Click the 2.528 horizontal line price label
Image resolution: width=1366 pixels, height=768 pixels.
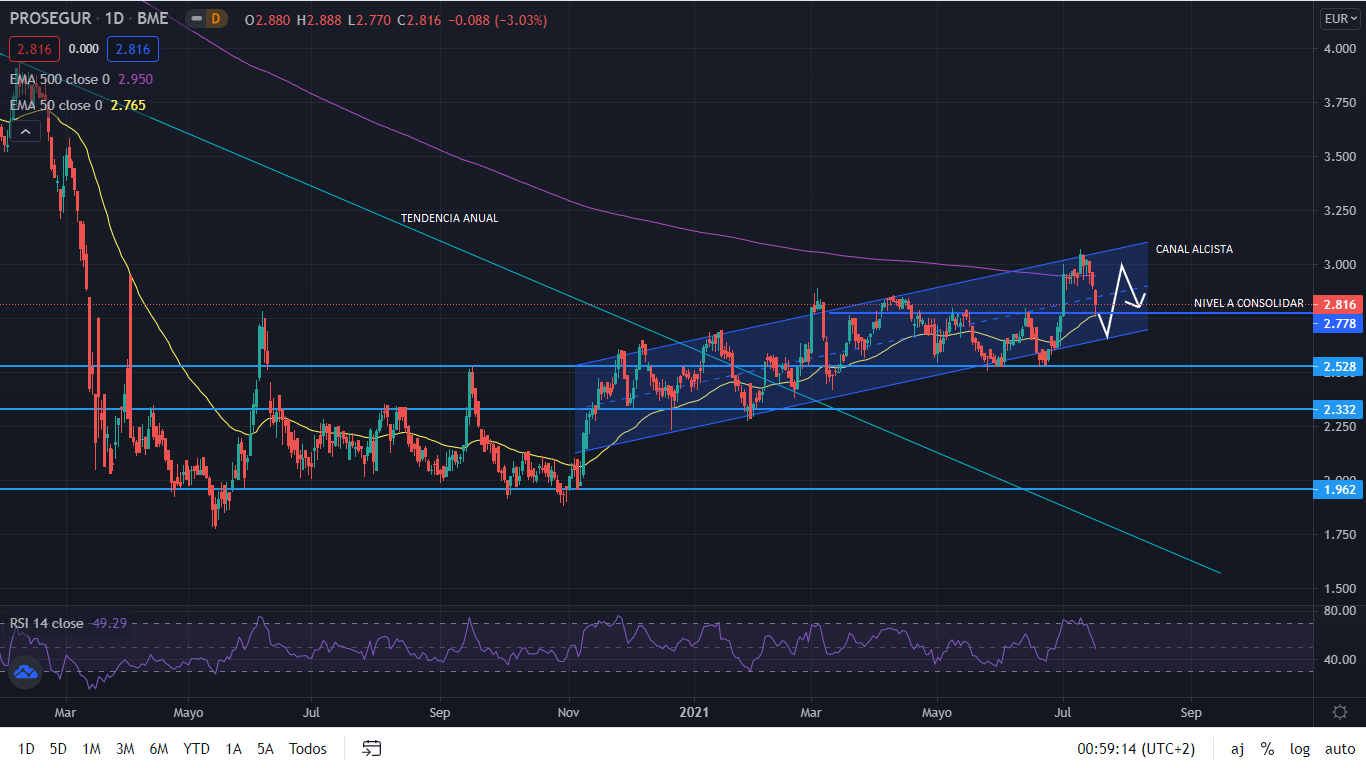[x=1339, y=367]
